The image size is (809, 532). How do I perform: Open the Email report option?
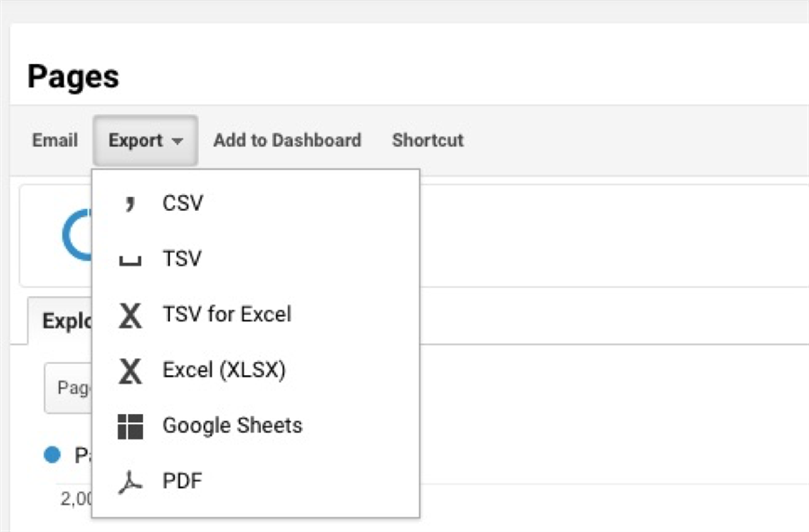pos(55,140)
